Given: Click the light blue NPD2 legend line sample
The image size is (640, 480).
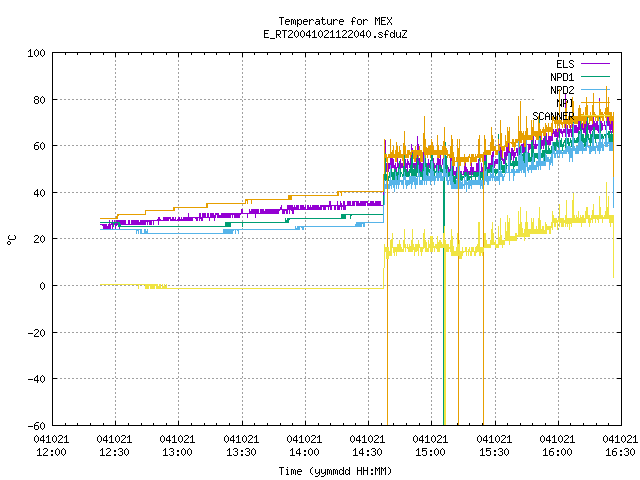Looking at the screenshot, I should [x=596, y=89].
